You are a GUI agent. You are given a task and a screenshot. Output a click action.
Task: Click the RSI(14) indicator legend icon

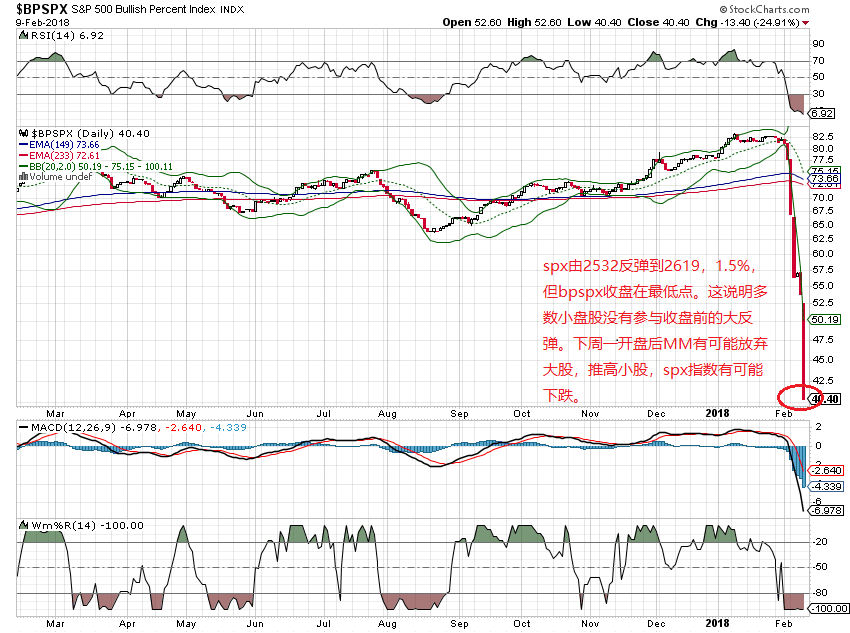point(25,35)
